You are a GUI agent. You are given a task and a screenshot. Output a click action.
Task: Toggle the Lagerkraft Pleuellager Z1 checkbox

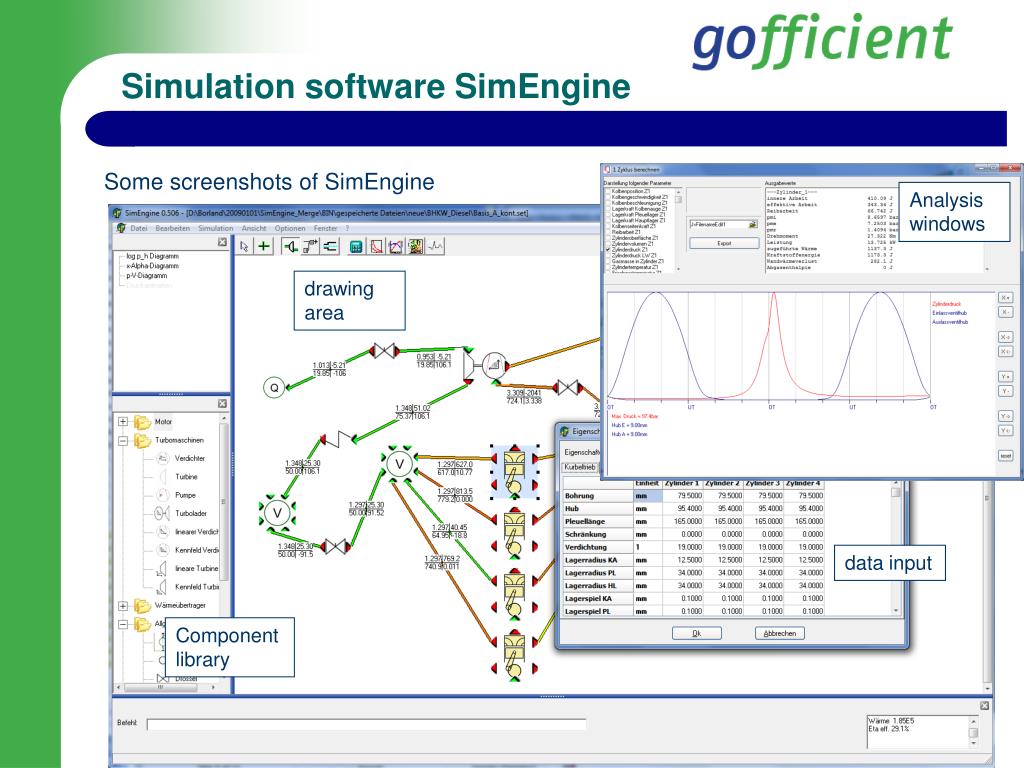click(608, 215)
